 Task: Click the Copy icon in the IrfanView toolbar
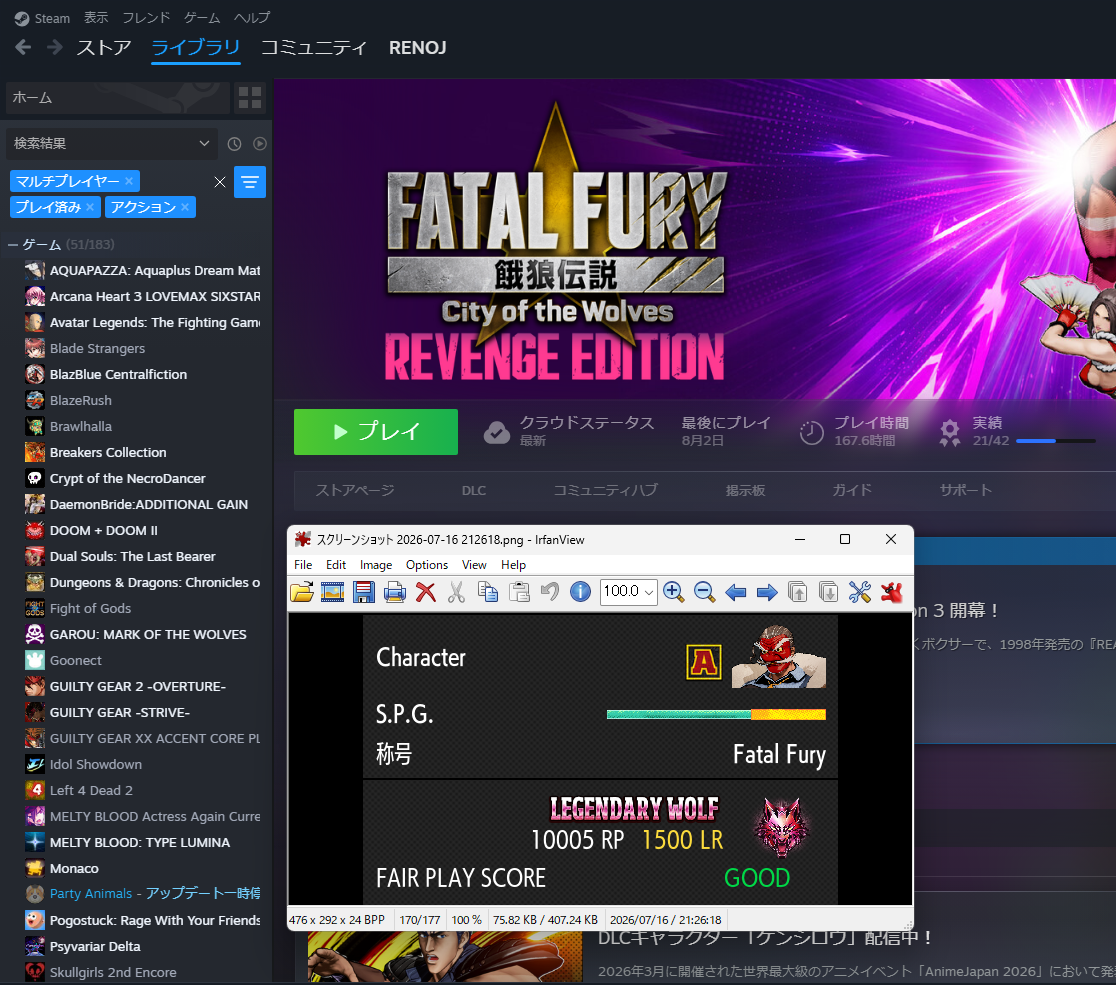[x=488, y=591]
